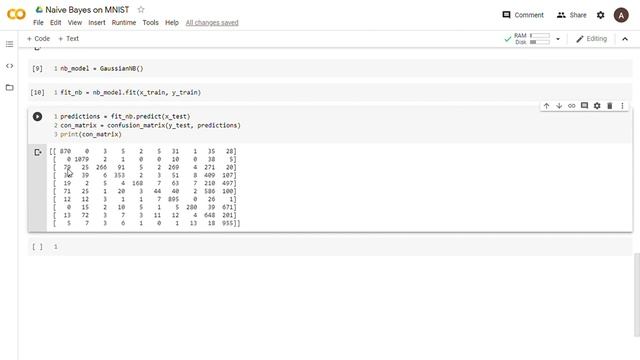Star the Naive Bayes on MNIST notebook
This screenshot has width=640, height=360.
click(141, 9)
